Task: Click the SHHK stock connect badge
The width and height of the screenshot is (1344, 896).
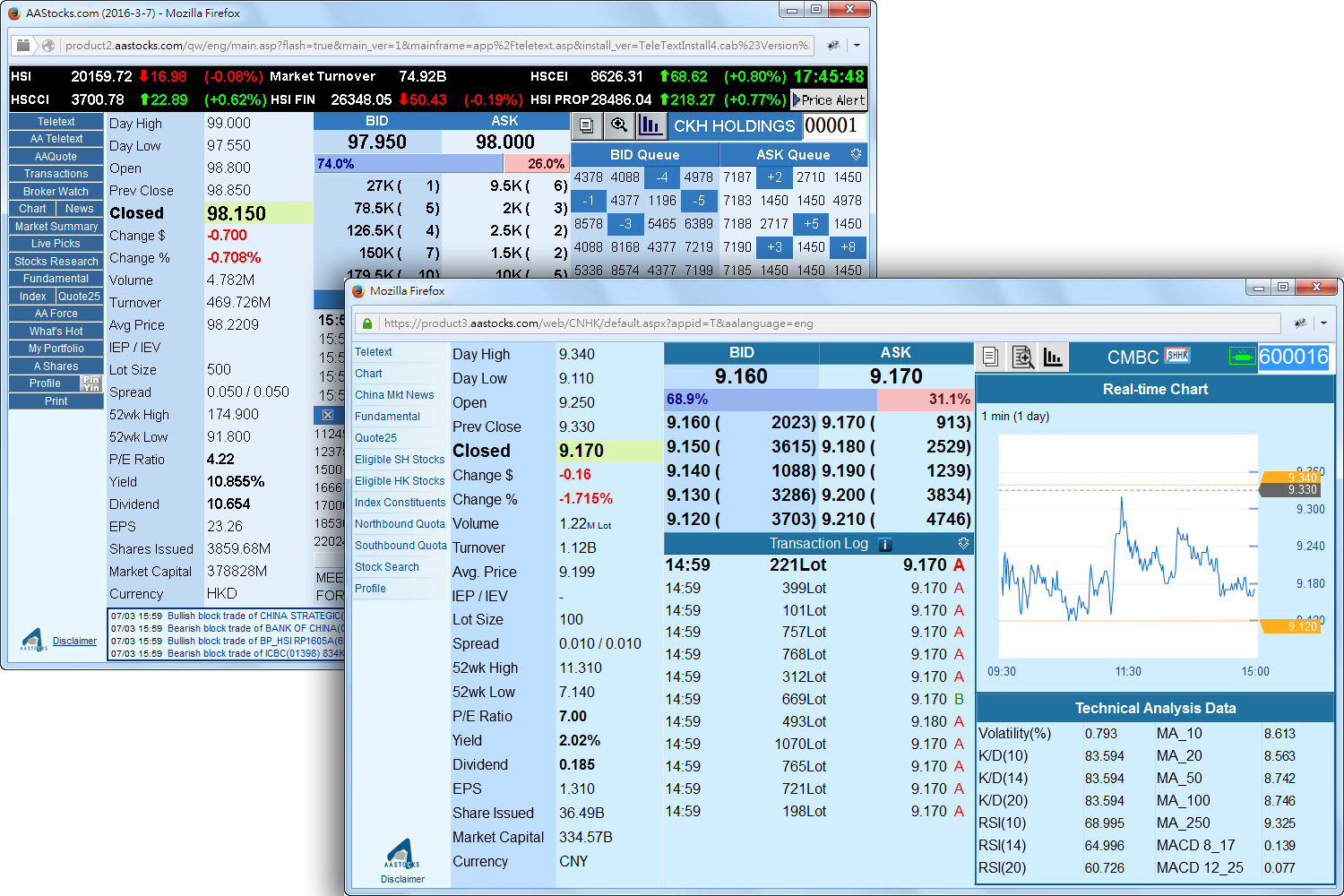Action: click(x=1176, y=356)
